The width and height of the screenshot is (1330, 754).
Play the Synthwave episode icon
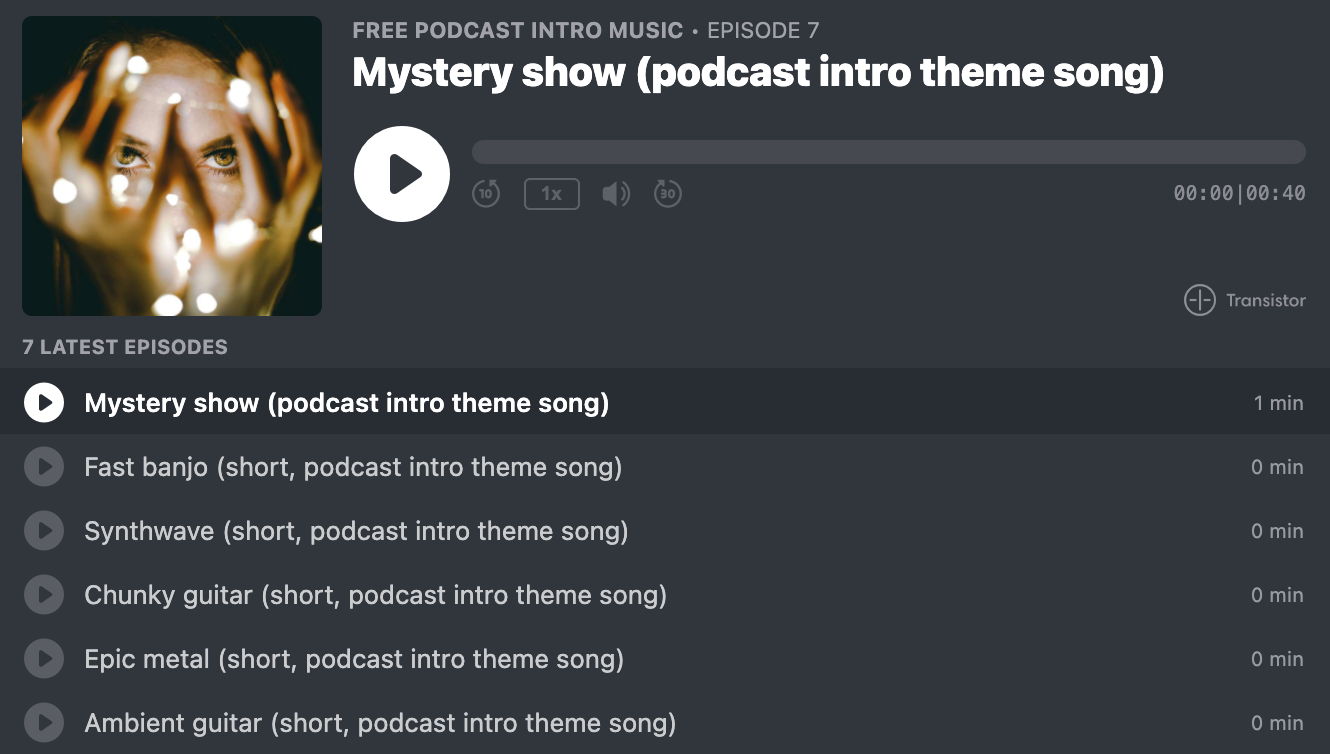44,531
